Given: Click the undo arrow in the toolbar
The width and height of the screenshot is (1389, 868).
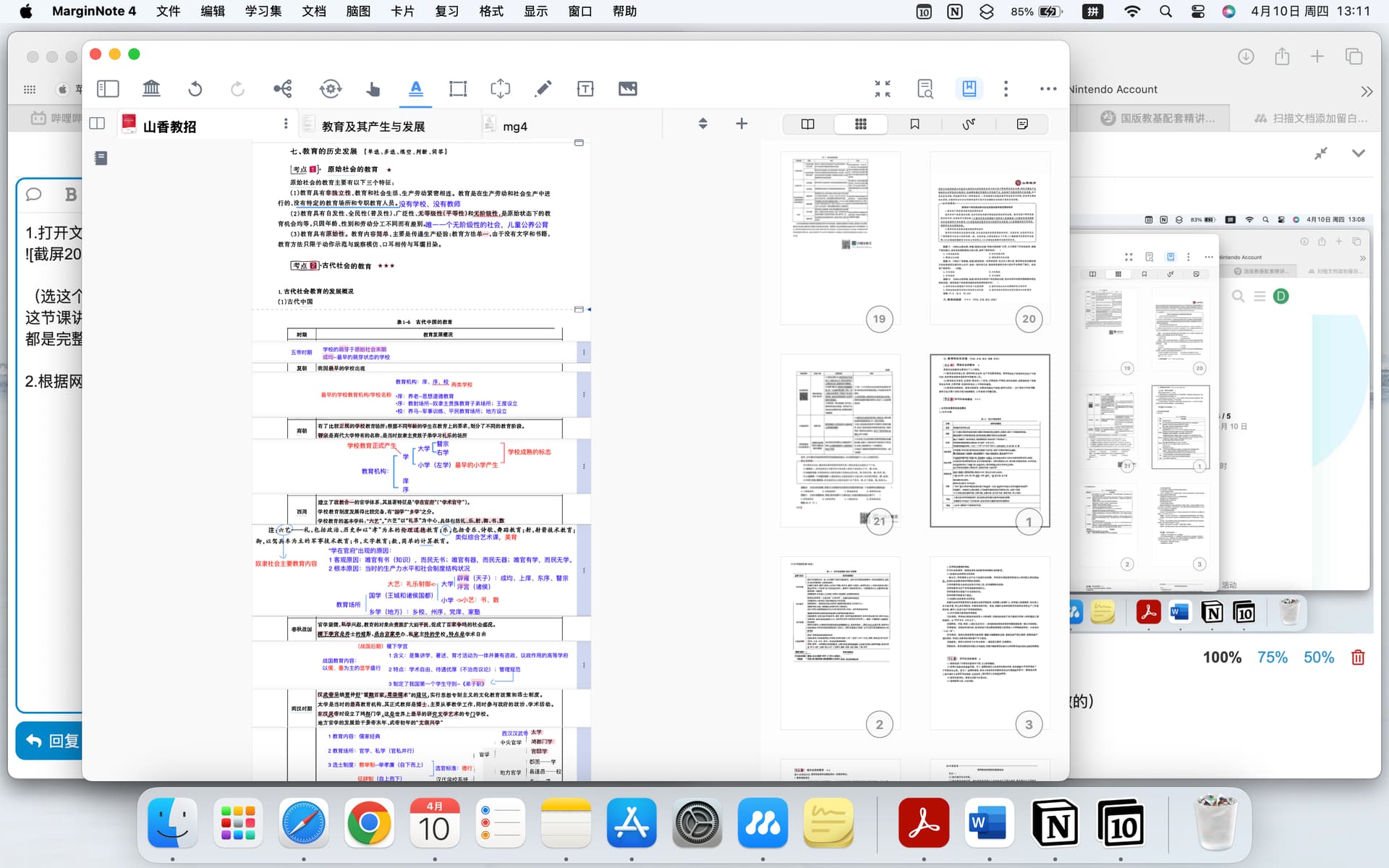Looking at the screenshot, I should click(x=195, y=88).
